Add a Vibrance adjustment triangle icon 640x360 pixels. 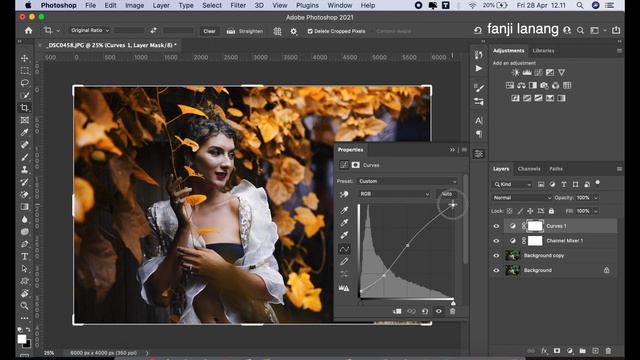(562, 72)
